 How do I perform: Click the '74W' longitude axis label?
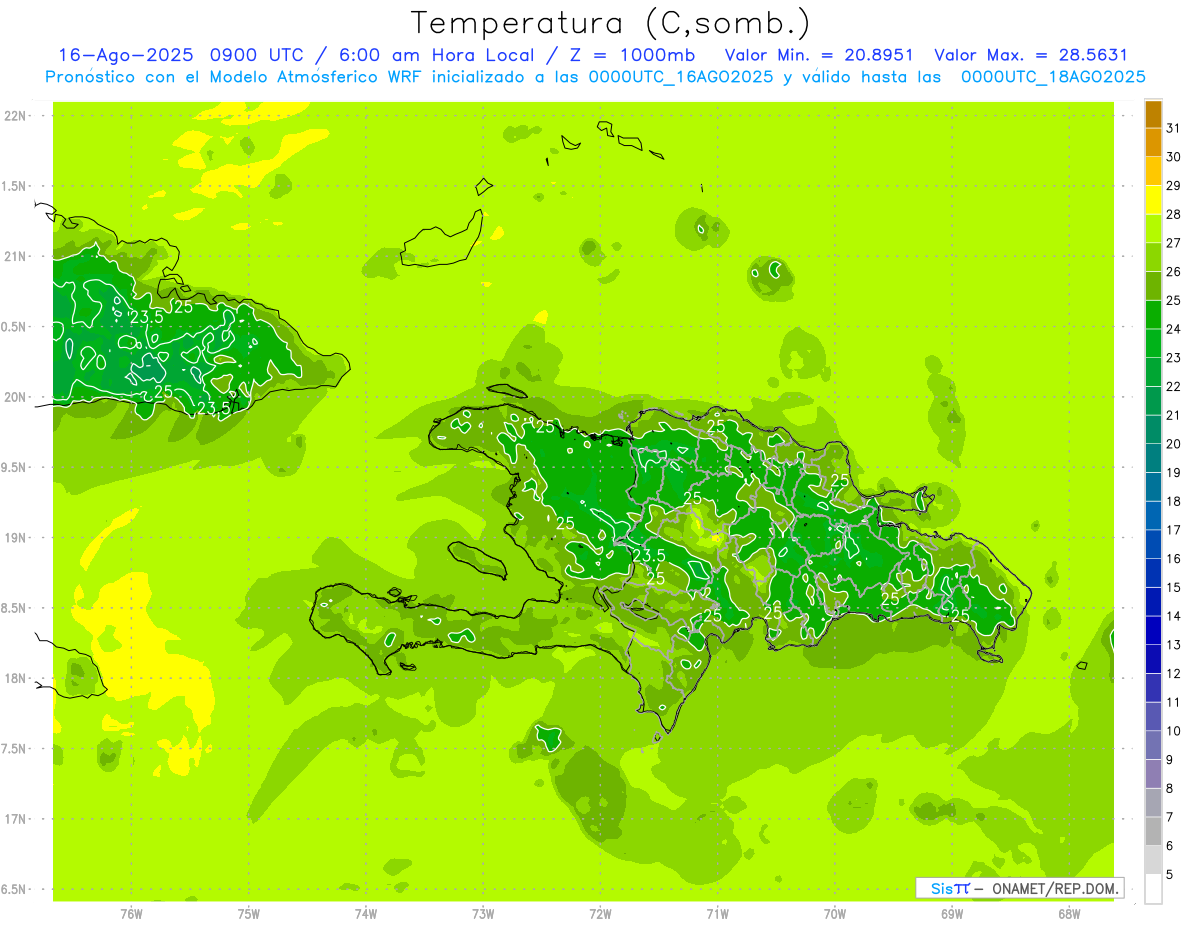365,914
